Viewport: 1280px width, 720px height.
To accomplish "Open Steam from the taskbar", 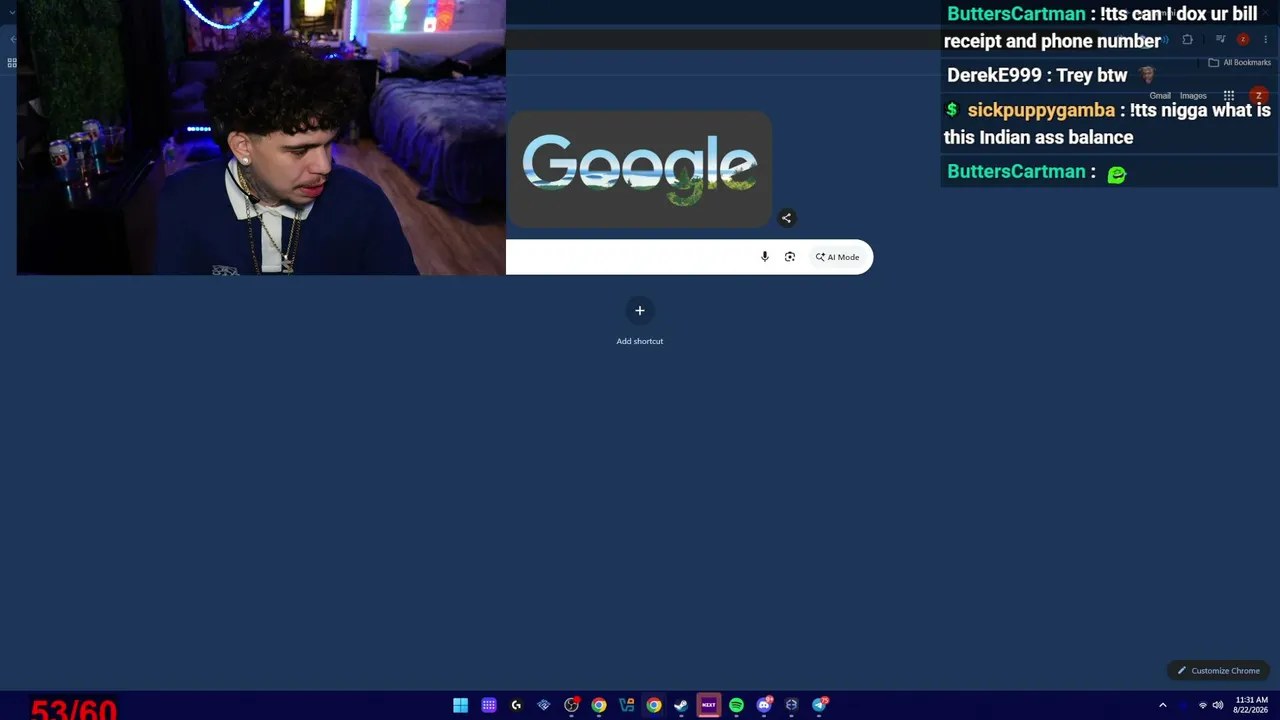I will (x=681, y=705).
